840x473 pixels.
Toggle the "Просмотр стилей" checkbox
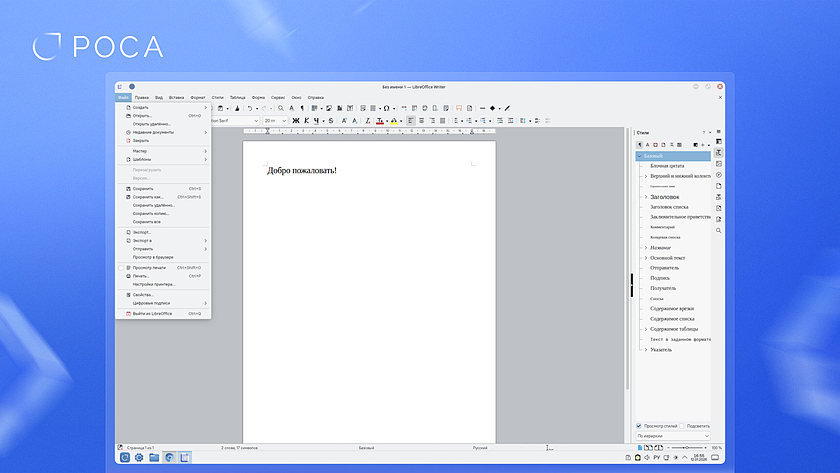[x=640, y=426]
